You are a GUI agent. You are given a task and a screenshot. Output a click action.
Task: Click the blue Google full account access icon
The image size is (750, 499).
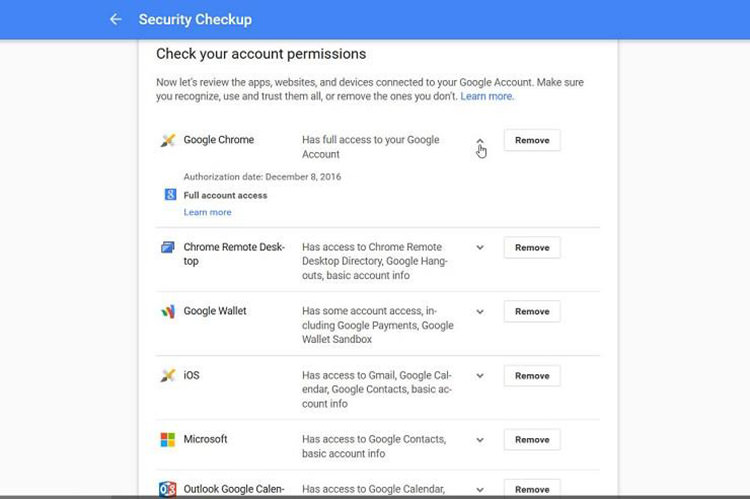(x=170, y=195)
